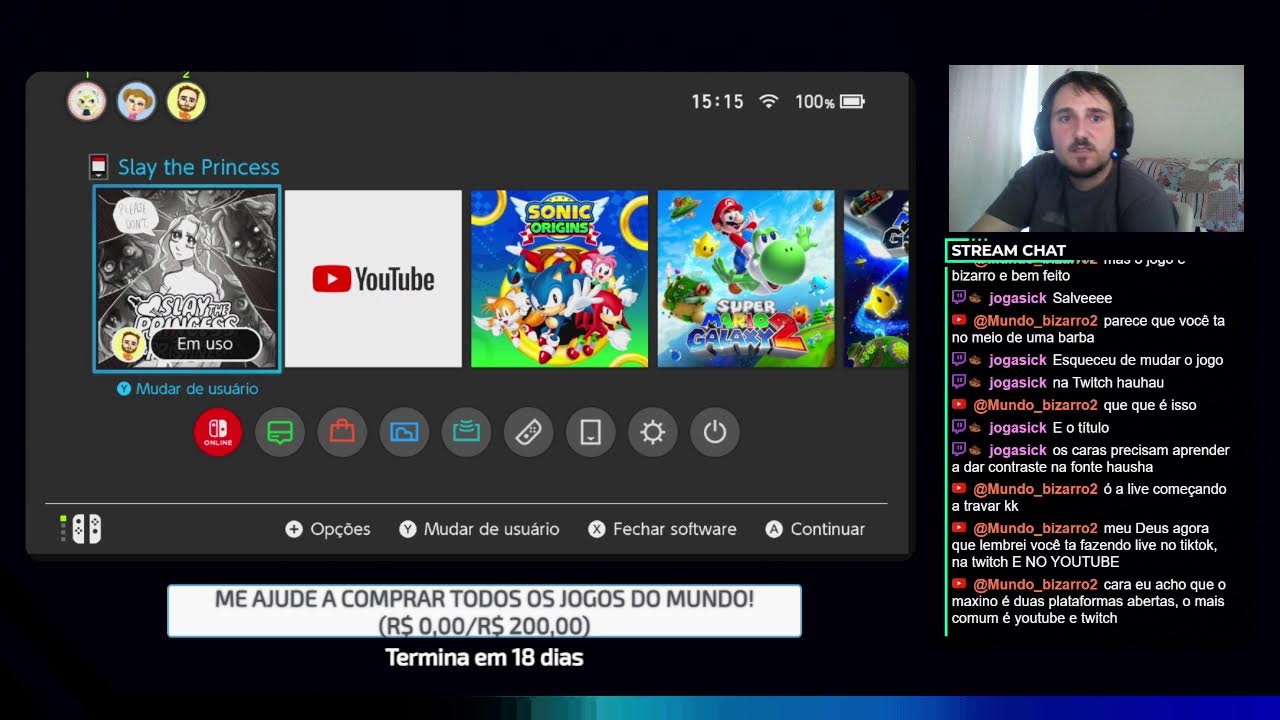Open the Album icon
The image size is (1280, 720).
(404, 432)
